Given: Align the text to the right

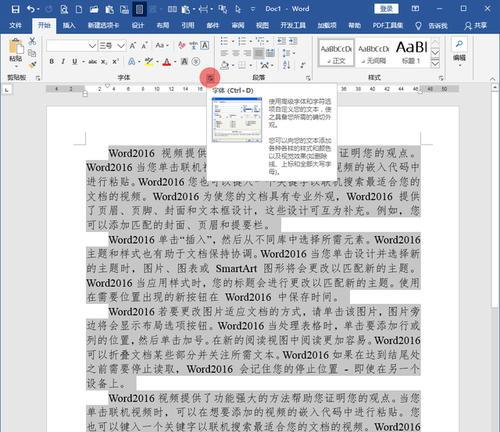Looking at the screenshot, I should point(247,53).
